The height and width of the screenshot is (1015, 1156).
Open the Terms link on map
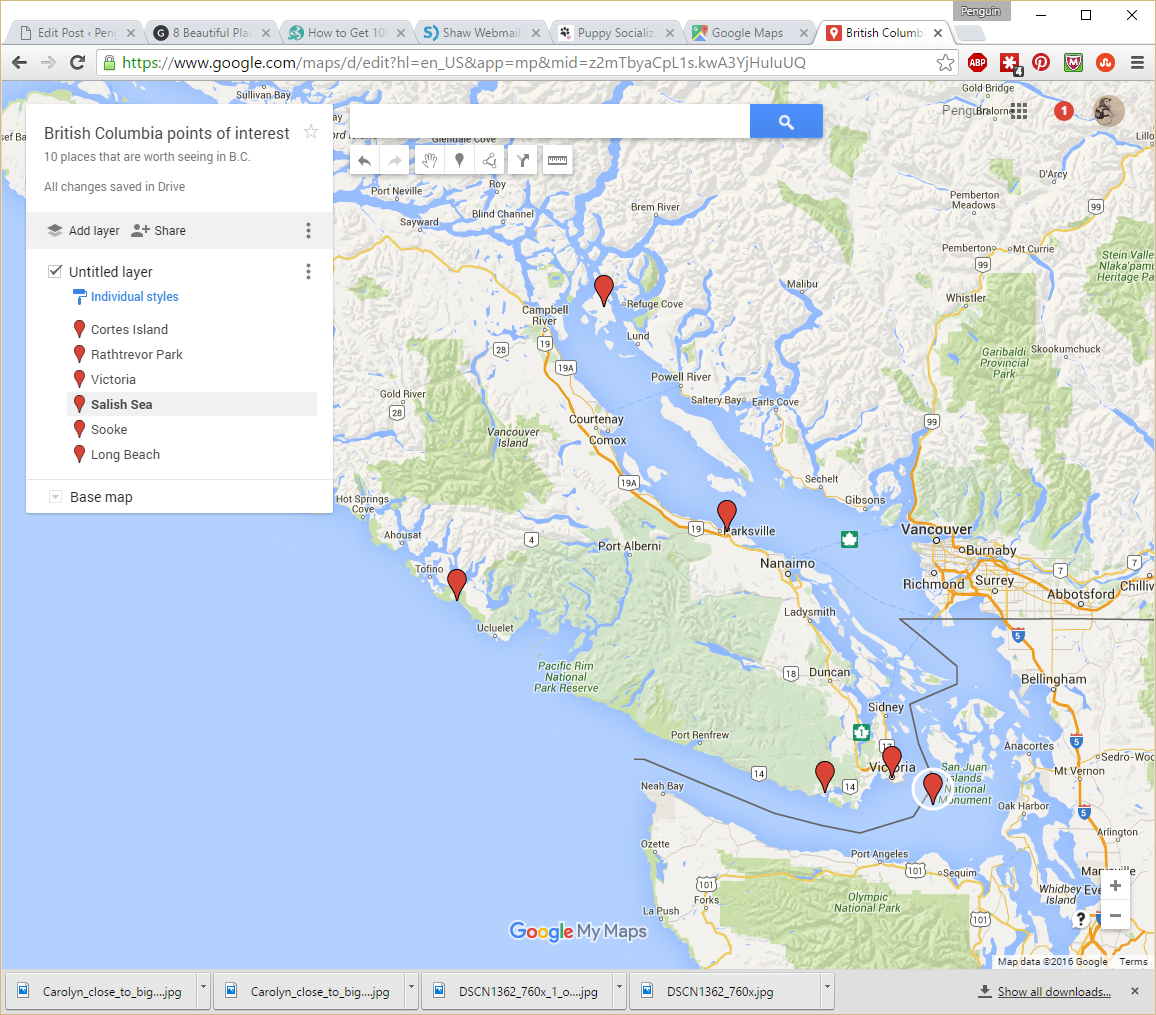[1133, 961]
